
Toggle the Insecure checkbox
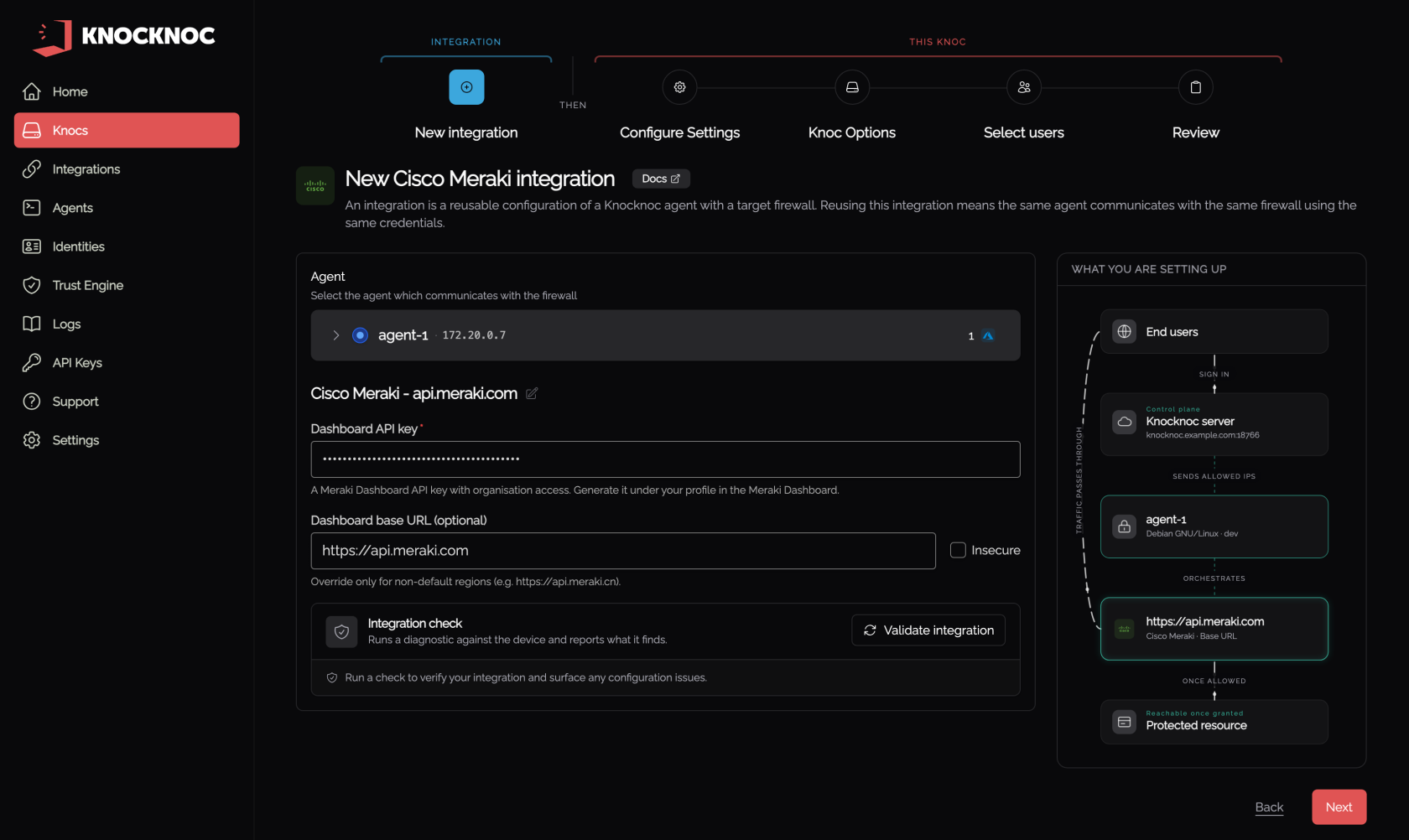(958, 550)
